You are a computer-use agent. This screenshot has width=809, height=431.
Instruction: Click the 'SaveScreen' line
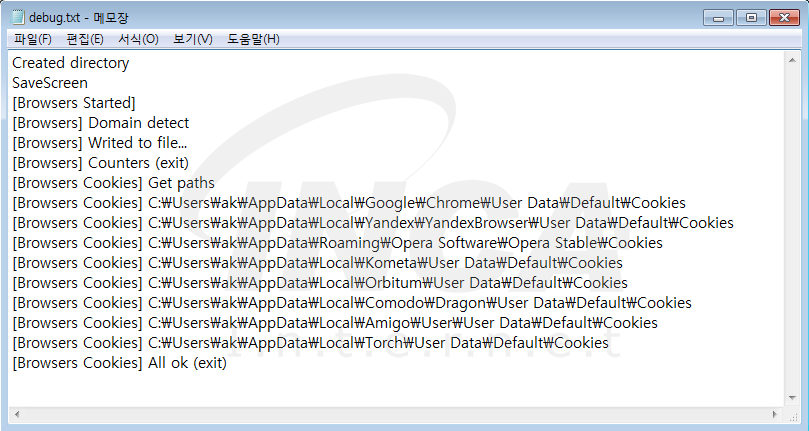click(50, 83)
